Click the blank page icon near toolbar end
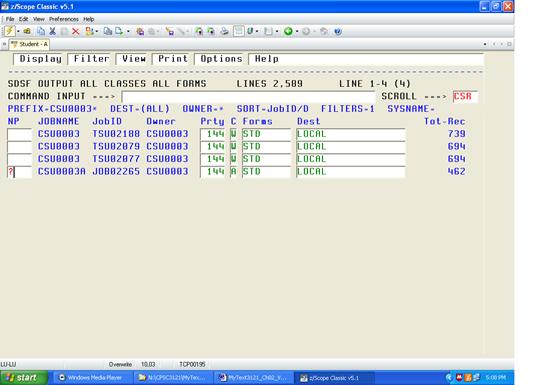Screen dimensions: 538x385 (x=268, y=32)
